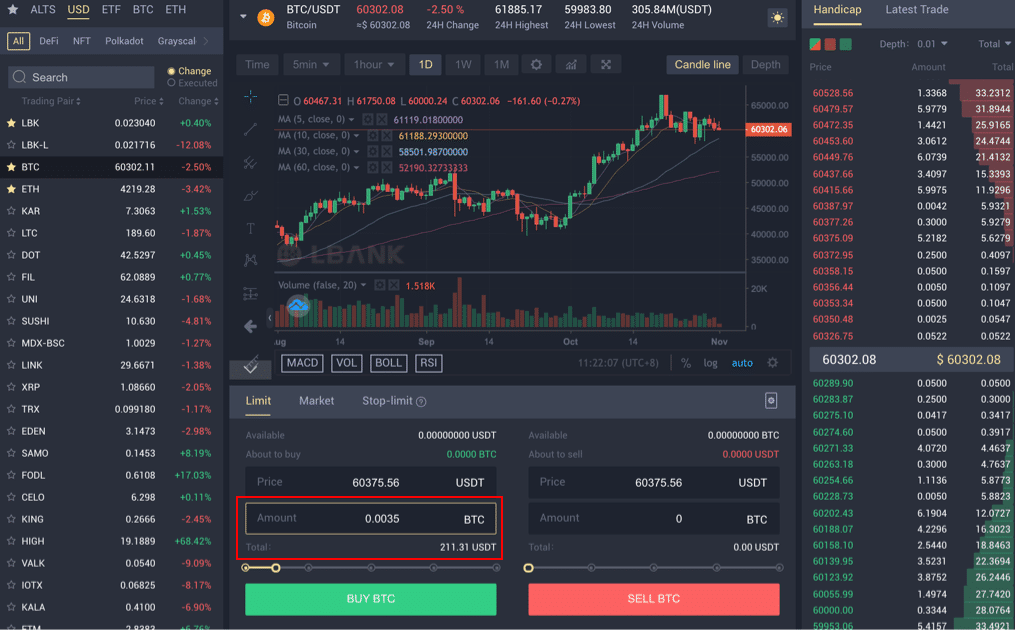The image size is (1015, 630).
Task: Expand the trading pair selector arrow beside BTC/USDT
Action: pyautogui.click(x=243, y=16)
